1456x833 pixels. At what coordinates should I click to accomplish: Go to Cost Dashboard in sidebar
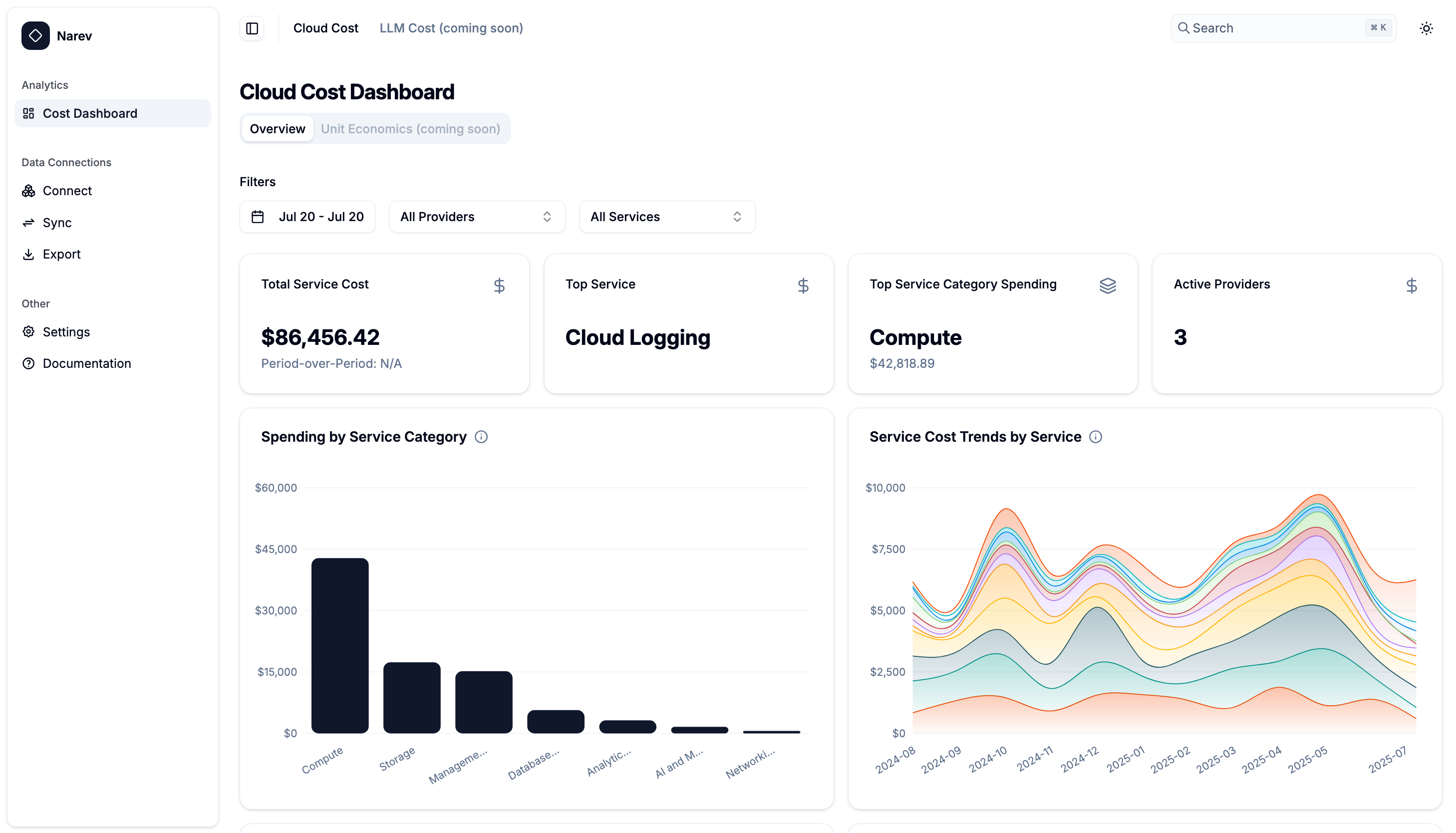click(90, 113)
